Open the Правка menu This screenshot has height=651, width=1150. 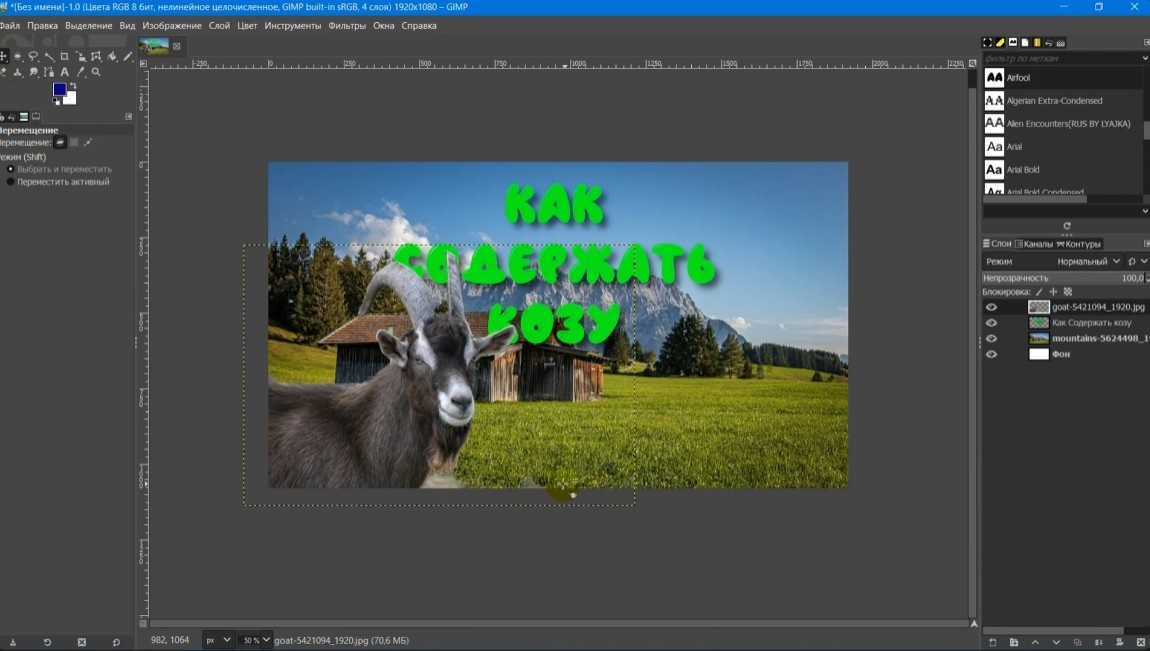[43, 26]
